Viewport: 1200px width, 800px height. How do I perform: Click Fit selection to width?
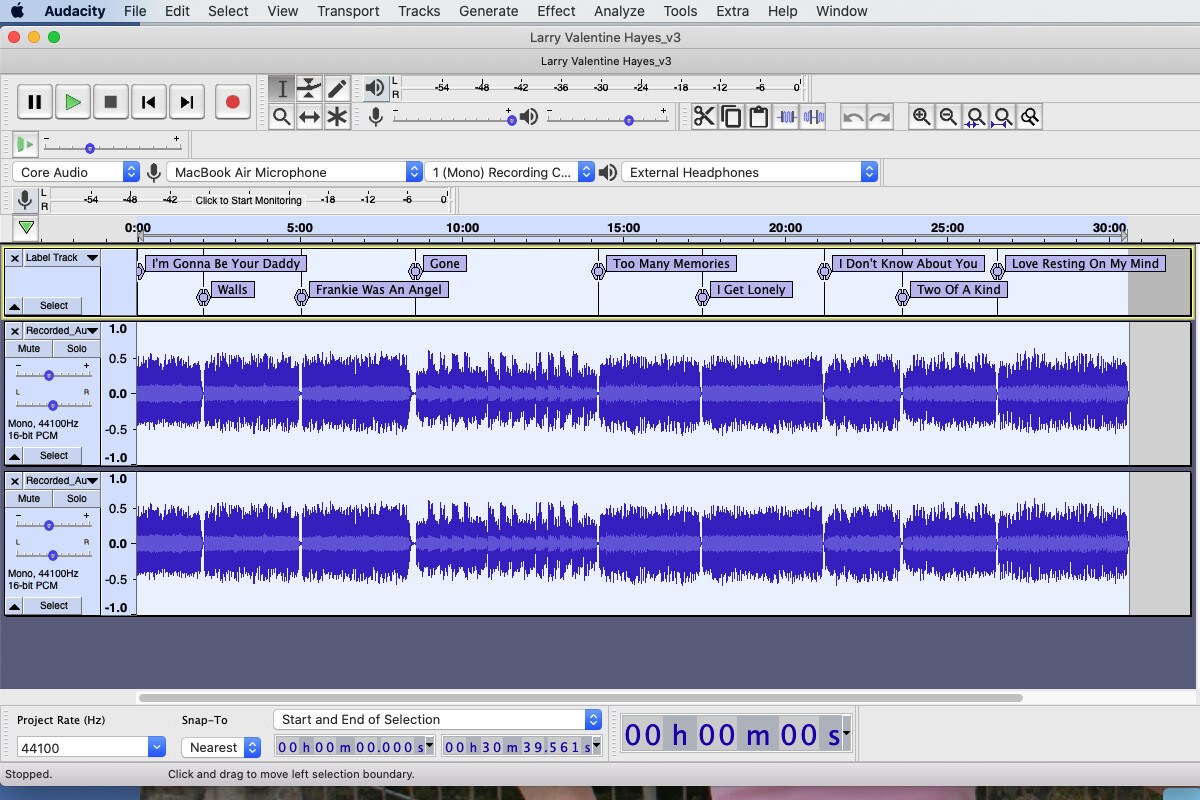pyautogui.click(x=975, y=117)
